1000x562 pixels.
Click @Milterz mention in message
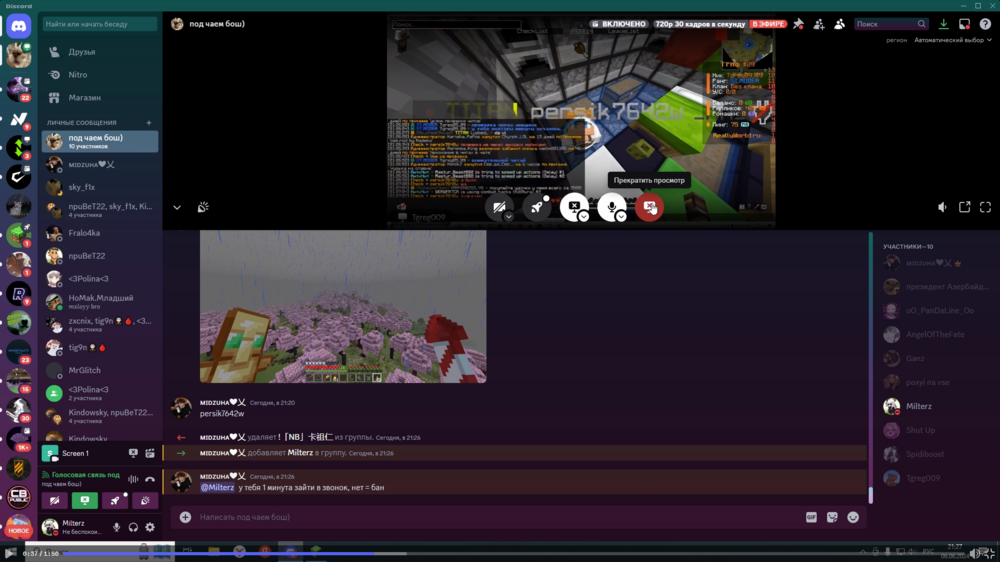[x=217, y=487]
